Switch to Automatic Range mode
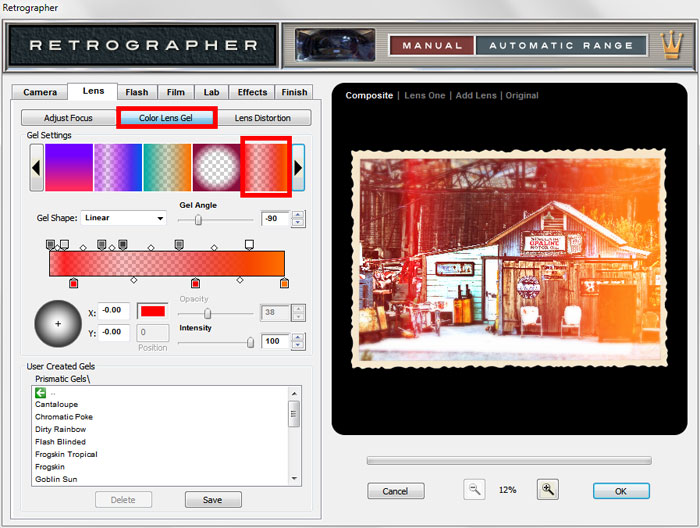Screen dimensions: 700x528 (561, 46)
